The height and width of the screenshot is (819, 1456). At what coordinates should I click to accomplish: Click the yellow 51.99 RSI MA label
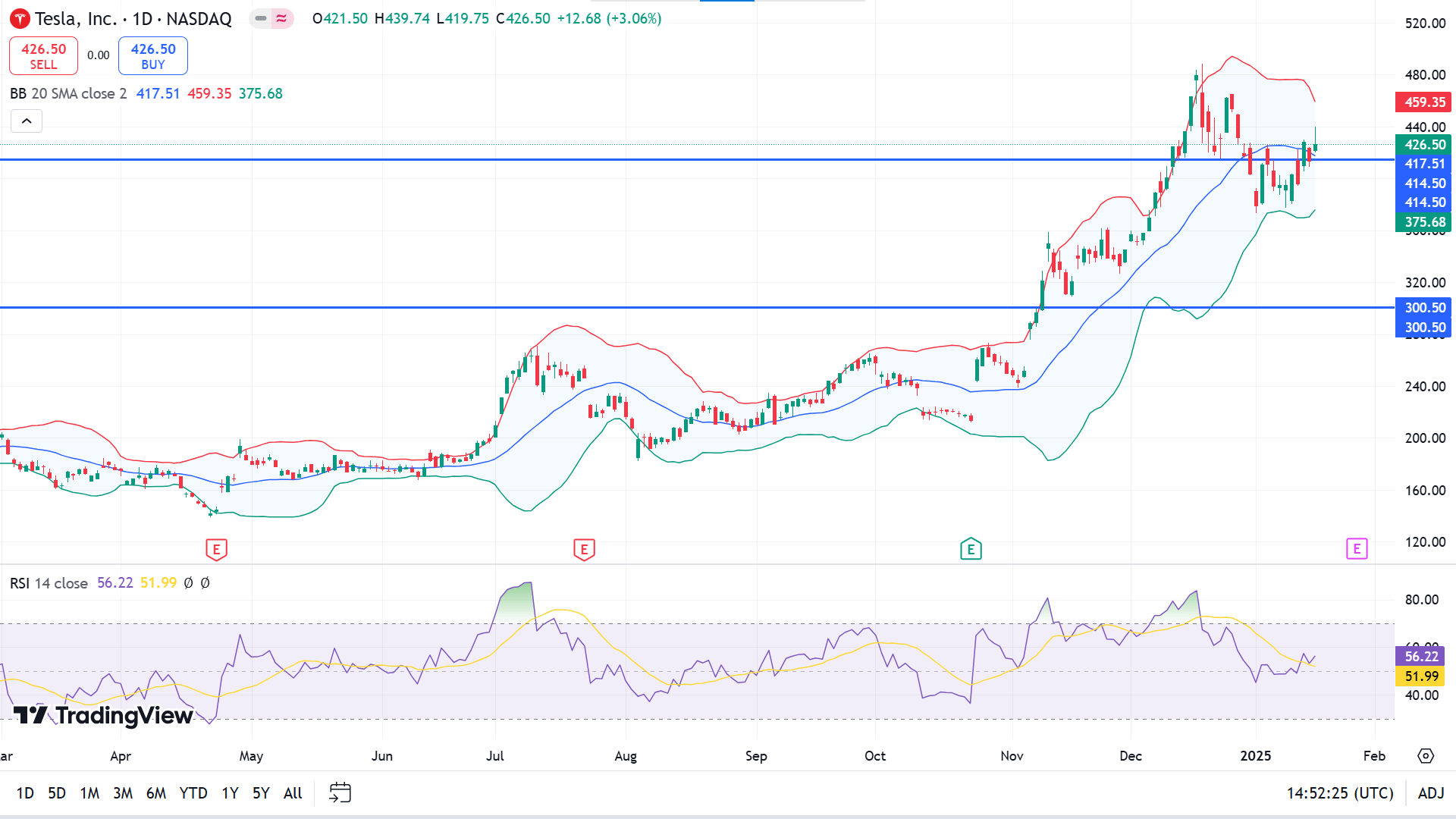tap(1421, 676)
